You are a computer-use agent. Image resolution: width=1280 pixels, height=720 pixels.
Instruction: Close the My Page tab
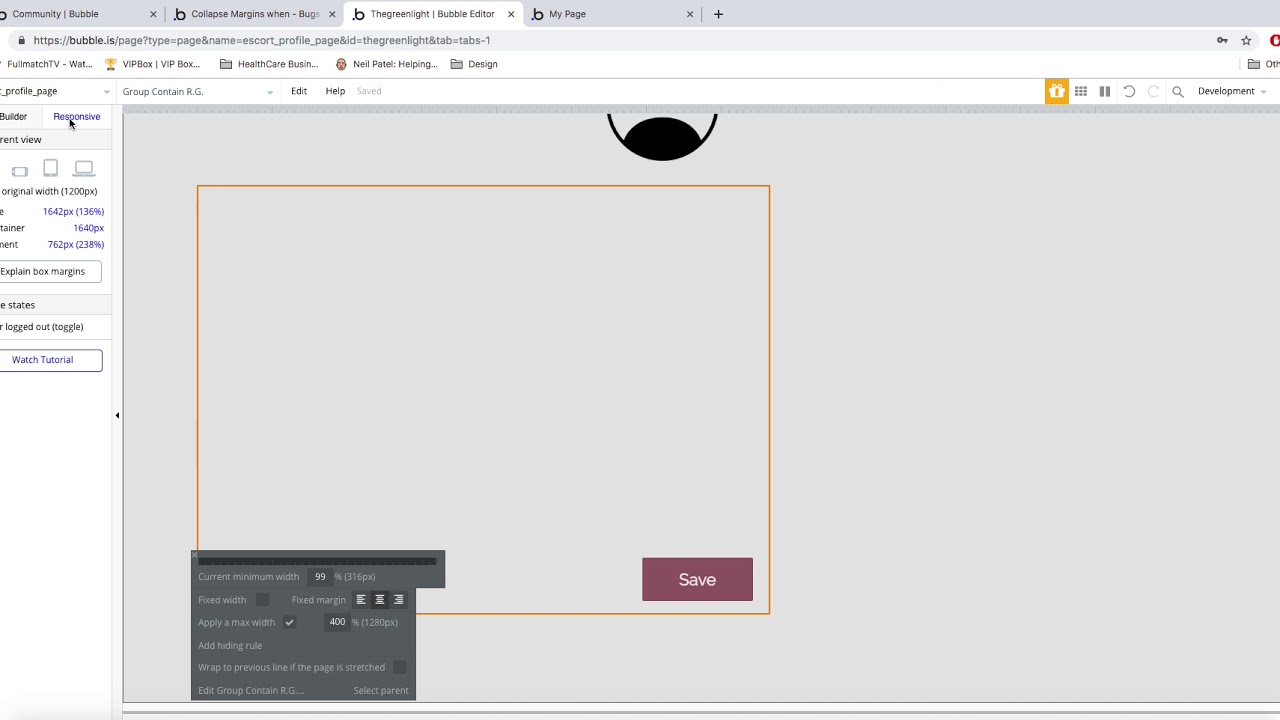689,14
